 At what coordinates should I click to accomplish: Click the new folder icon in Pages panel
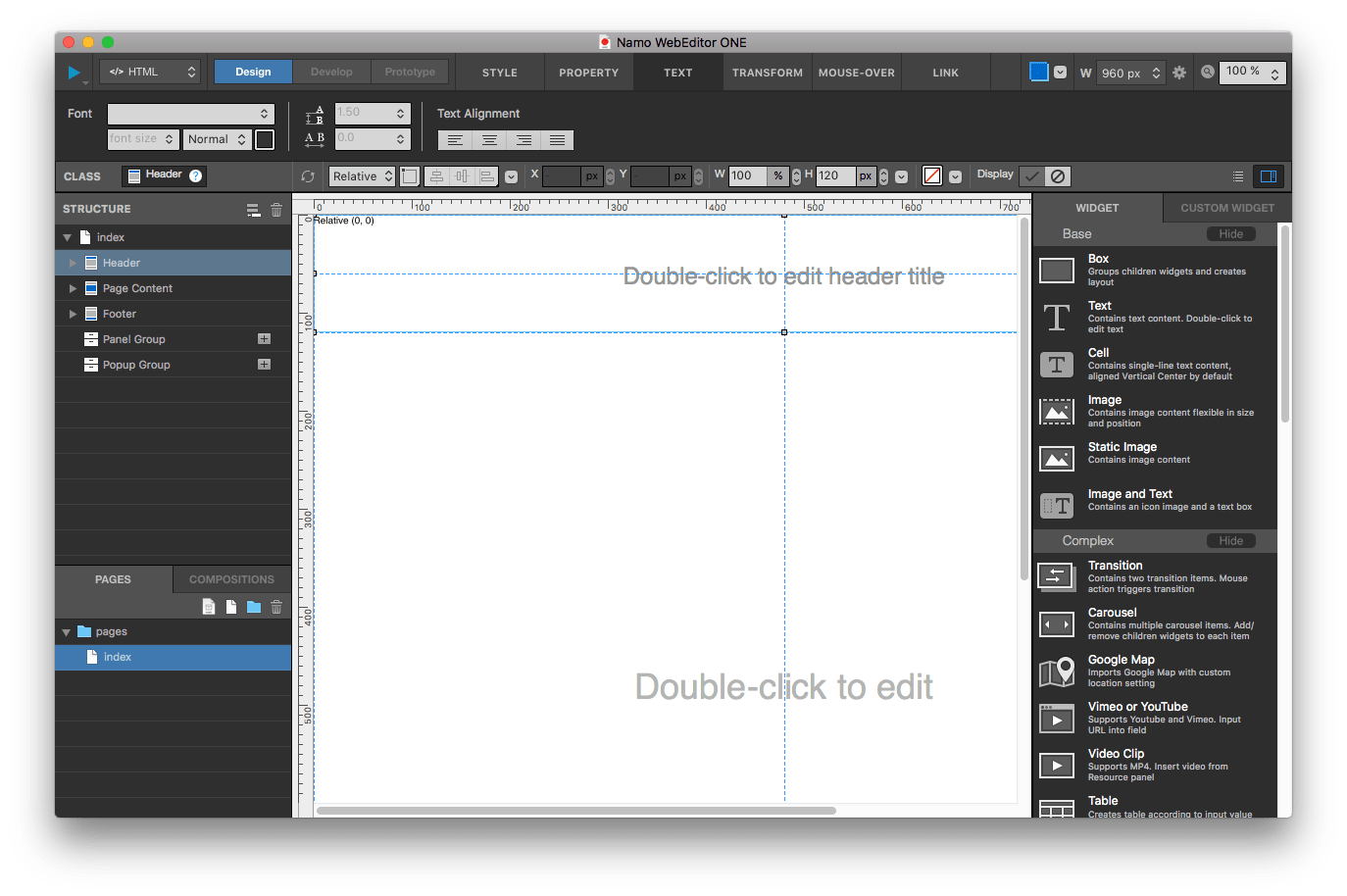(x=254, y=607)
